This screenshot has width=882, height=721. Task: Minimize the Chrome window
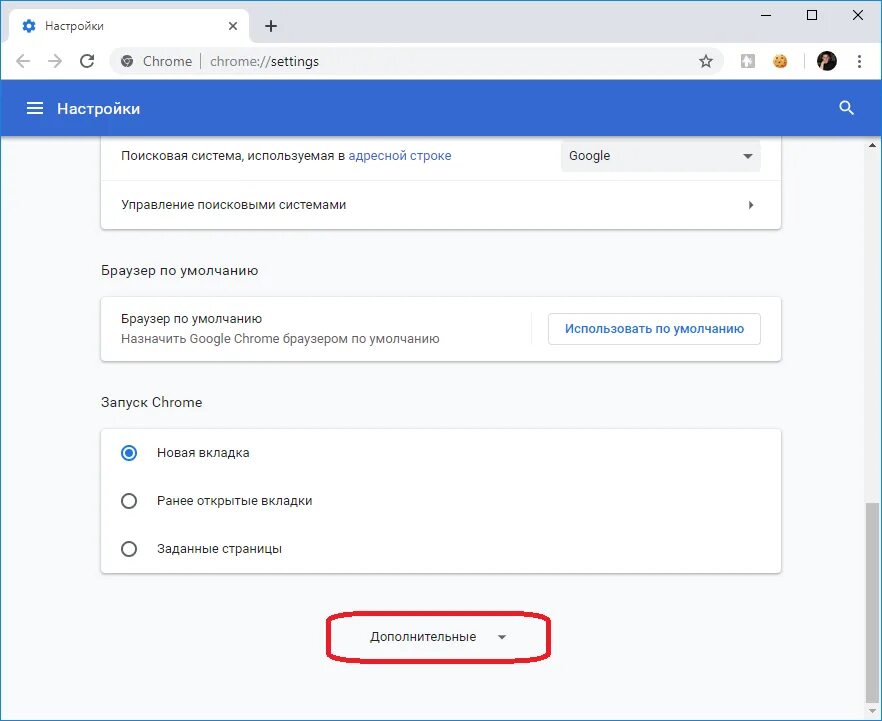tap(766, 16)
